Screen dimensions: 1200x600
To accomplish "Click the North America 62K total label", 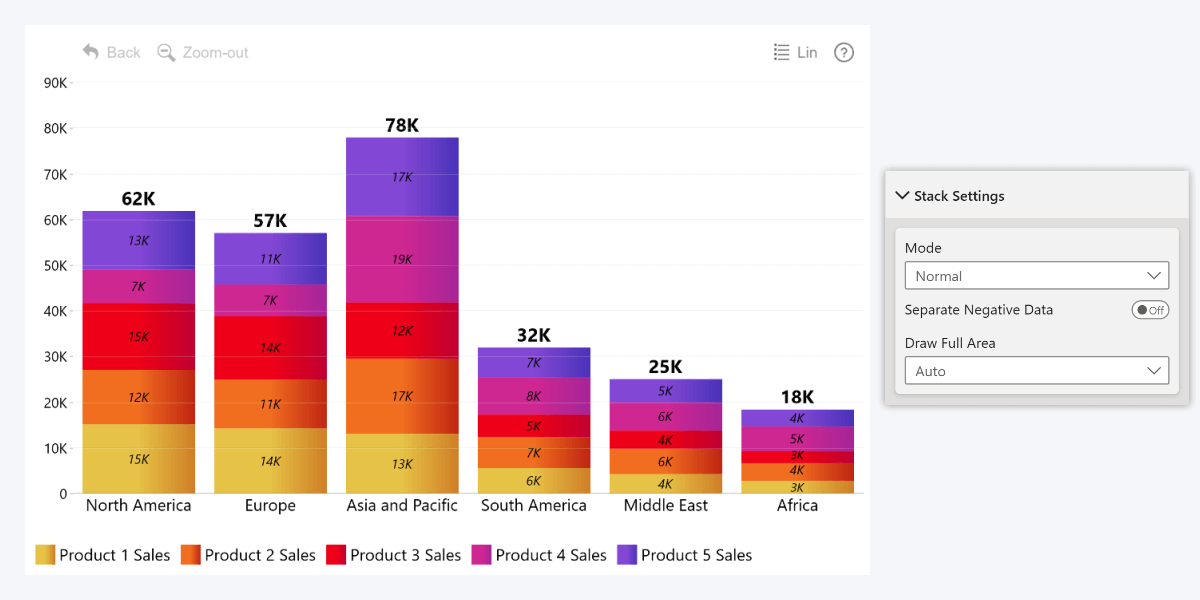I will [138, 199].
